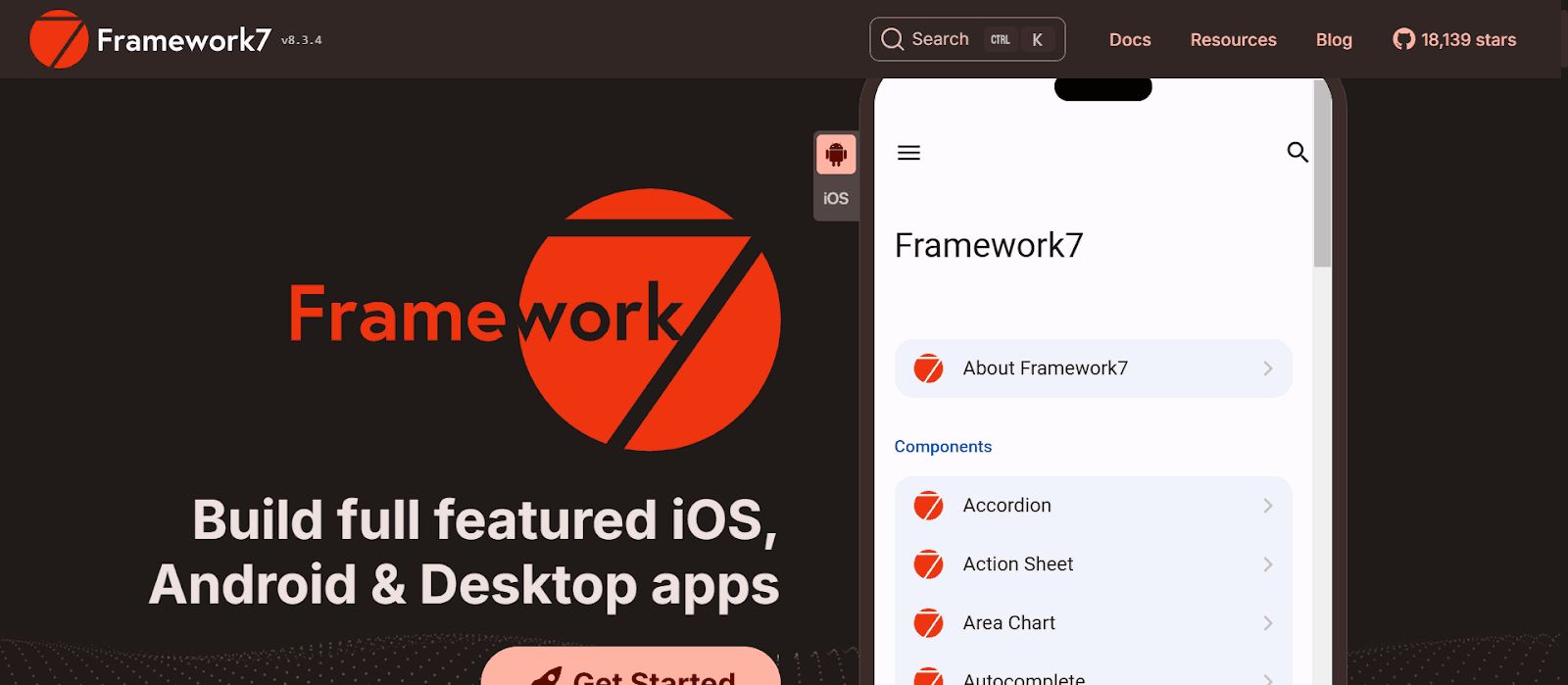
Task: Click the Build full featured iOS headline
Action: 465,553
